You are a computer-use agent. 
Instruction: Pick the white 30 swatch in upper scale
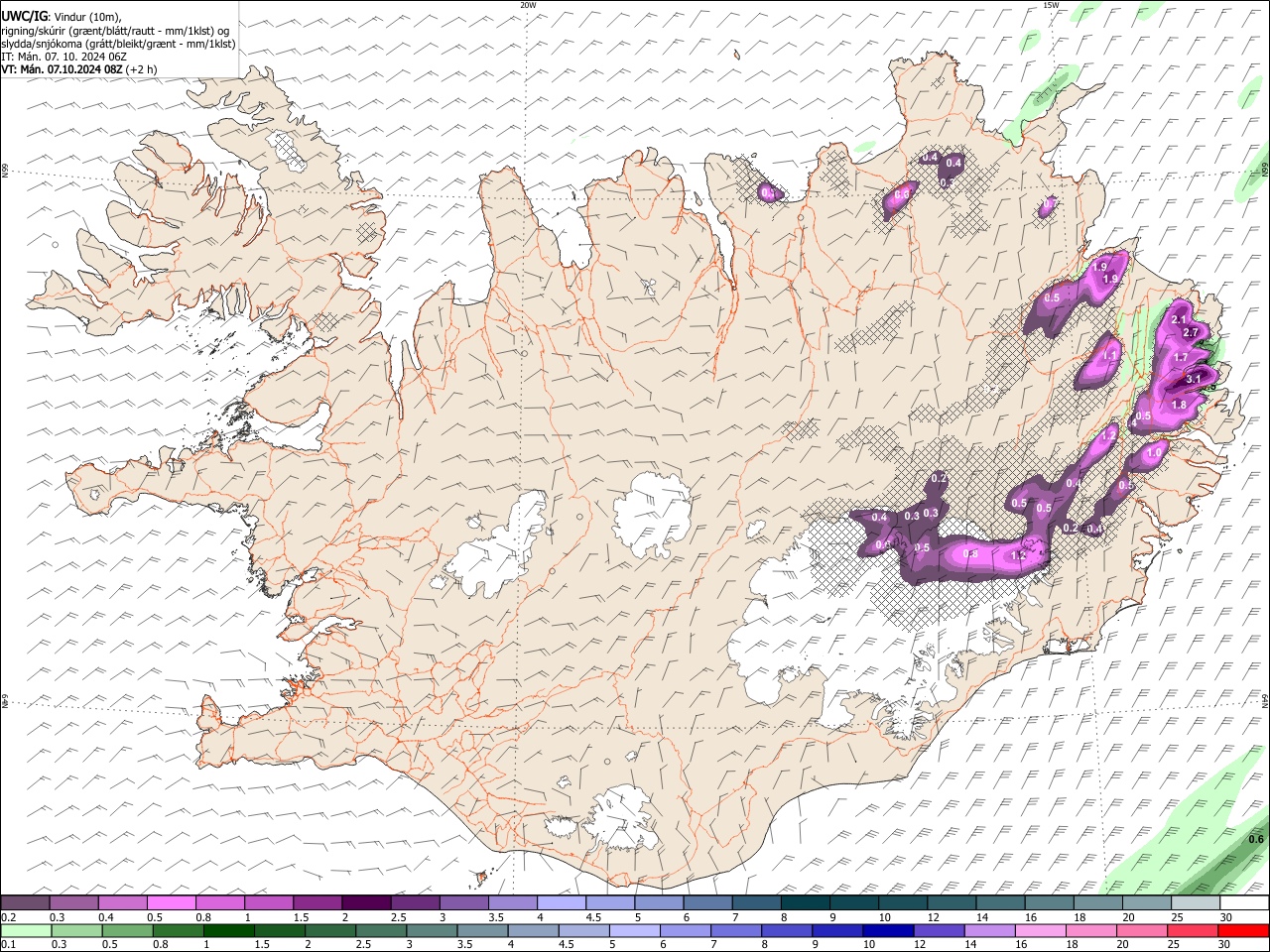coord(1243,903)
